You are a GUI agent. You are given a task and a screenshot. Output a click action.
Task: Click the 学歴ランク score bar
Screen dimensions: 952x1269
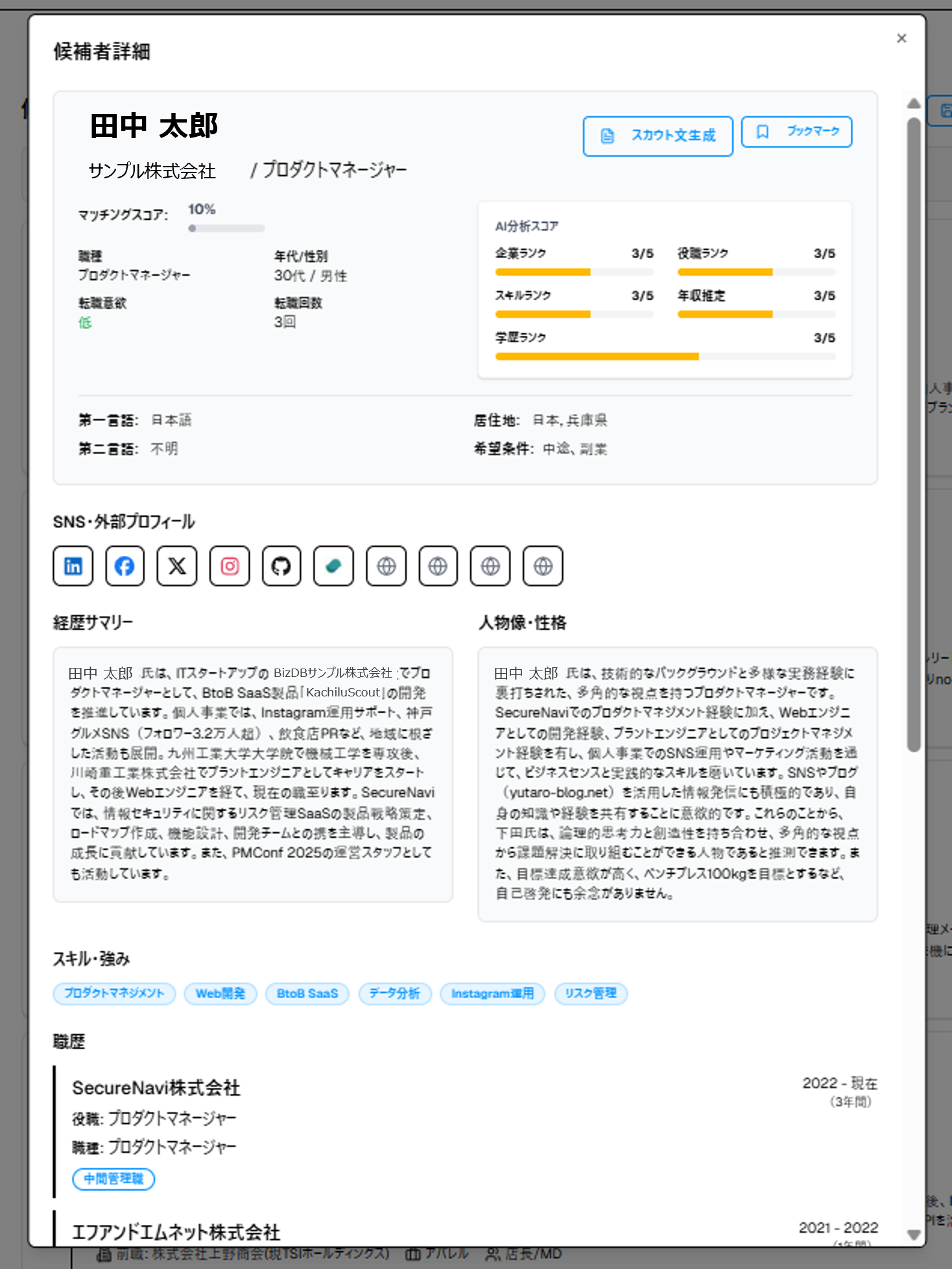[x=665, y=357]
